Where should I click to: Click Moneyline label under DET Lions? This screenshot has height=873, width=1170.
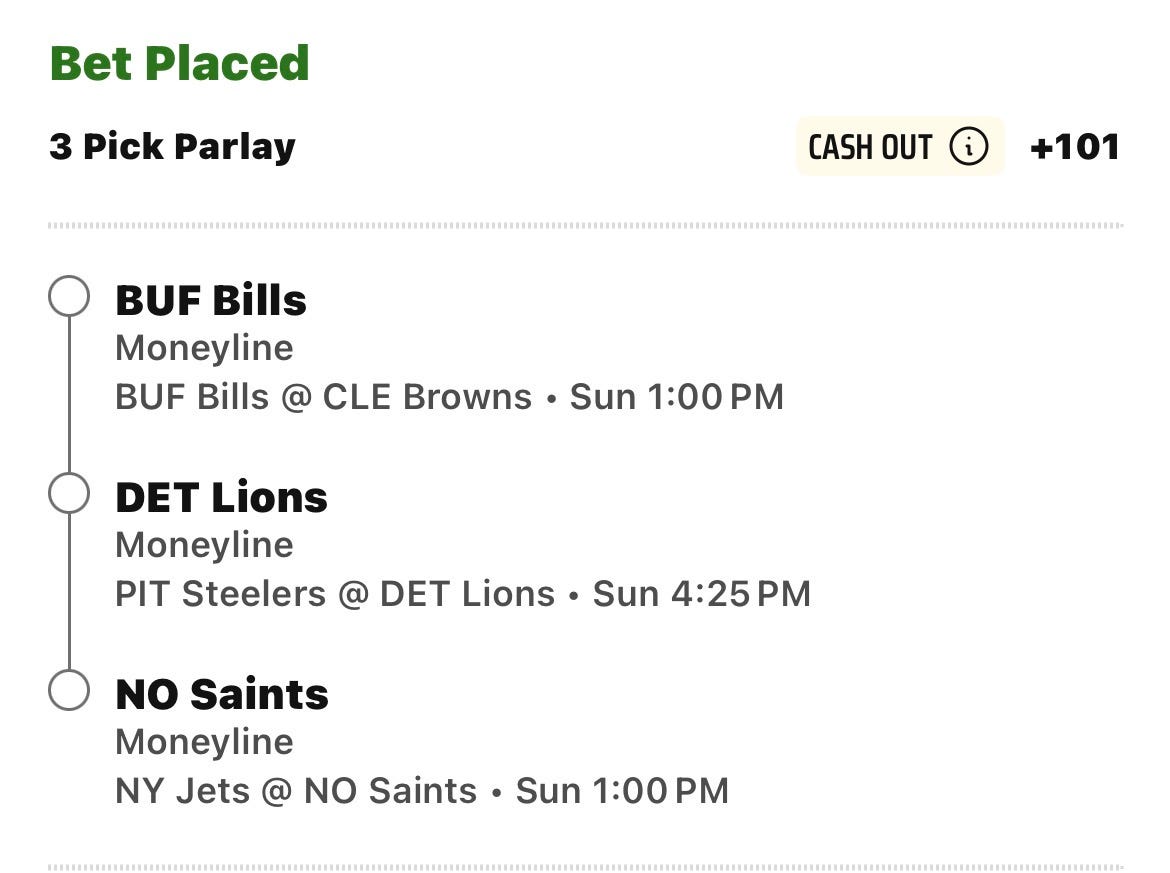pos(204,545)
